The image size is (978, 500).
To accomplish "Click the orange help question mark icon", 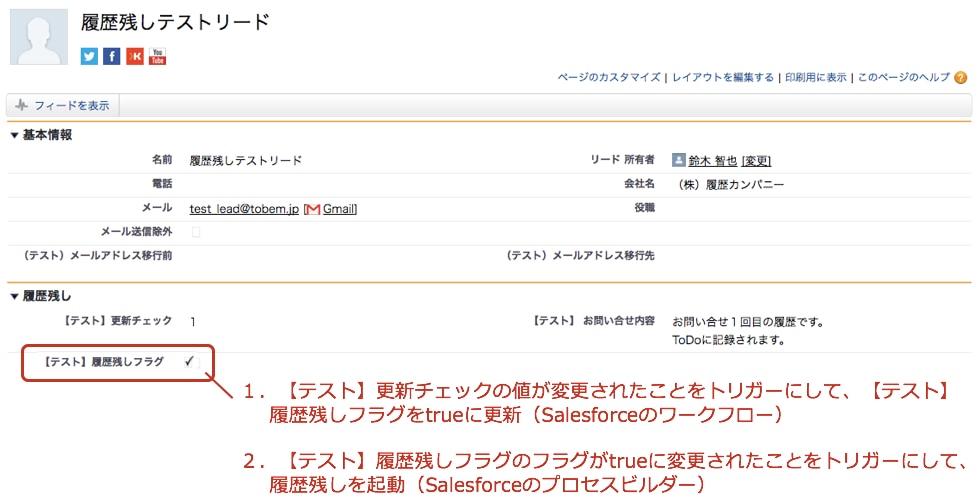I will point(961,78).
